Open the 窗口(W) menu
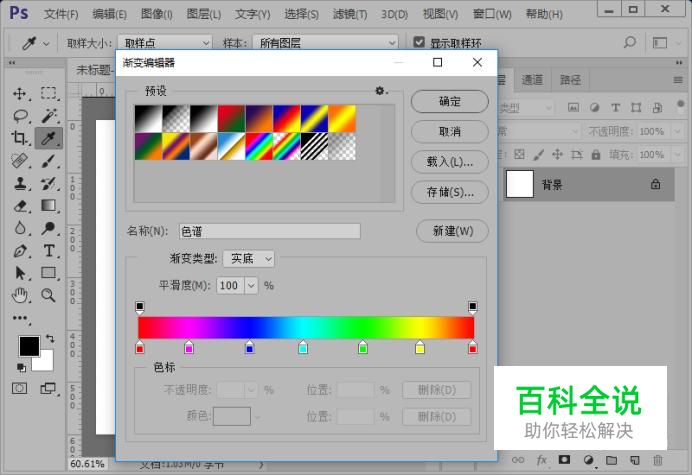Viewport: 692px width, 475px height. tap(492, 14)
